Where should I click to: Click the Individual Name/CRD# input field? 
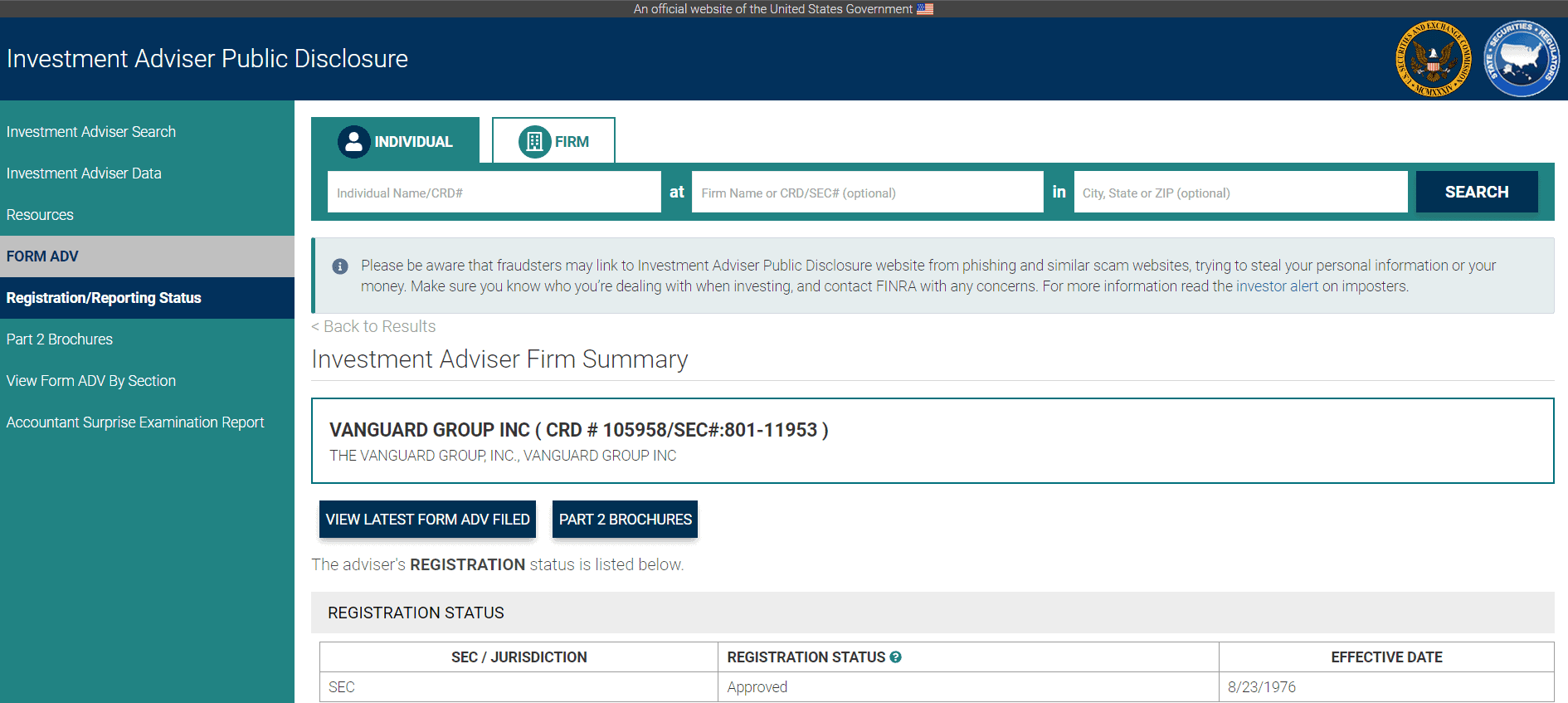pos(494,193)
